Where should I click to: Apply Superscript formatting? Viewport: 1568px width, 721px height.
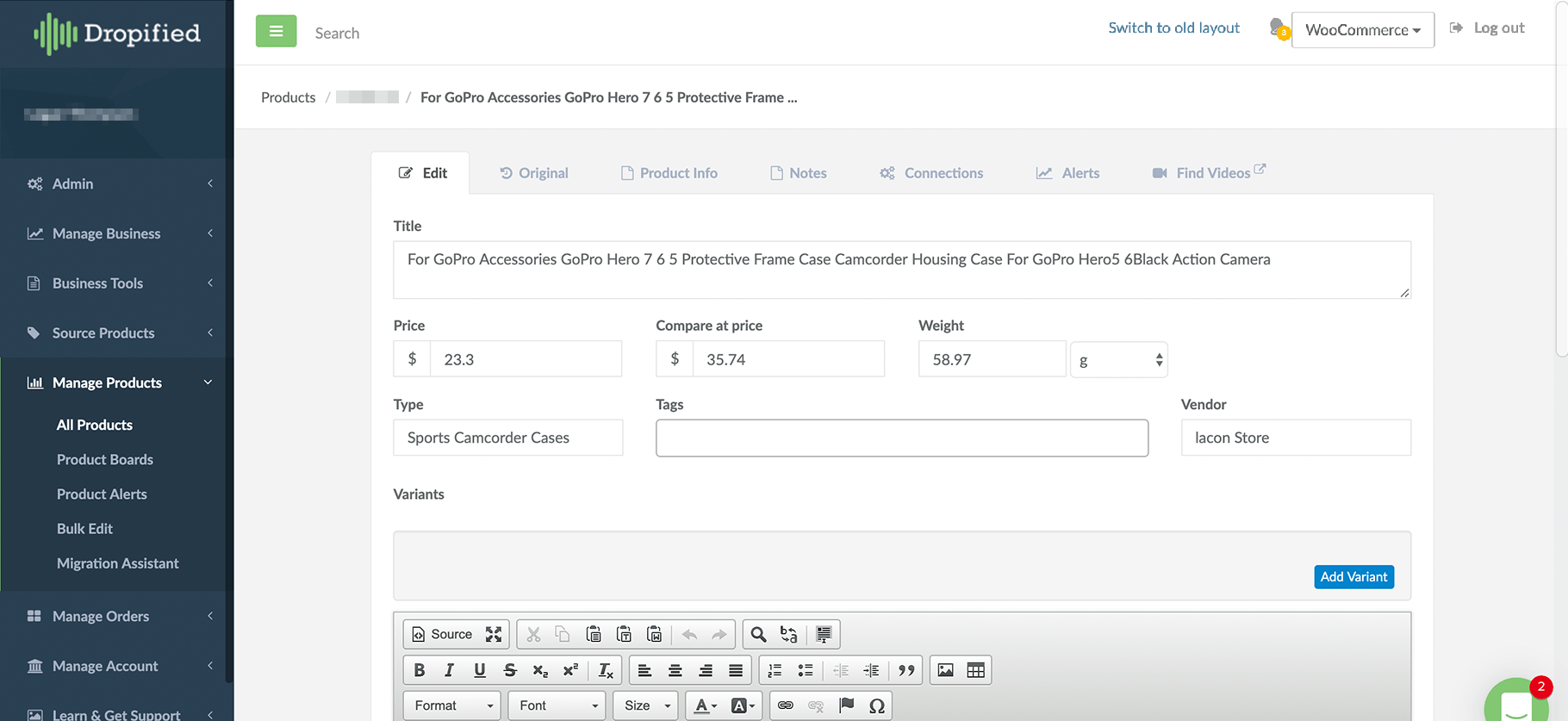coord(570,670)
